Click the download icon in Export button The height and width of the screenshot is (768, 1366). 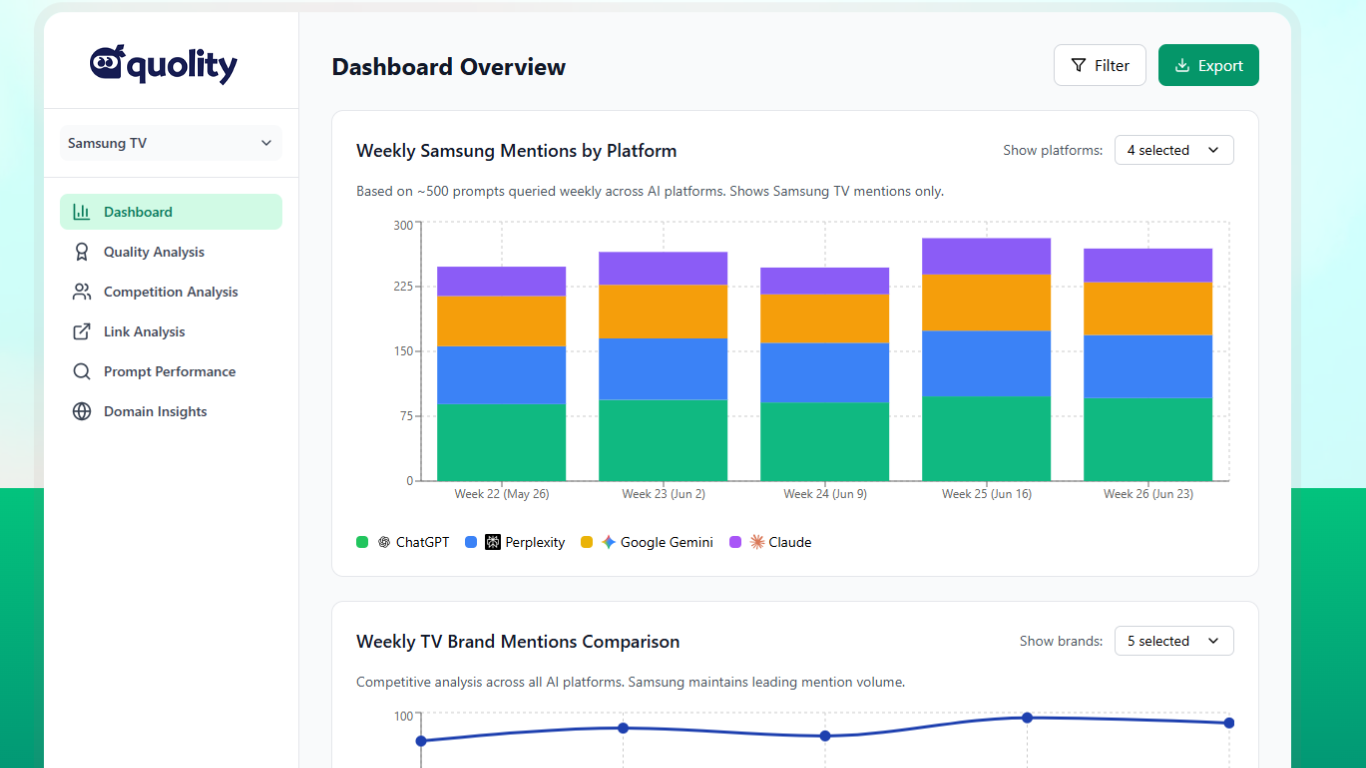(x=1182, y=66)
